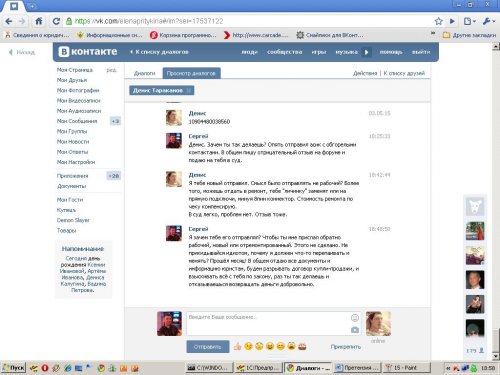
Task: Click the VKontakte logo in header
Action: (x=88, y=52)
